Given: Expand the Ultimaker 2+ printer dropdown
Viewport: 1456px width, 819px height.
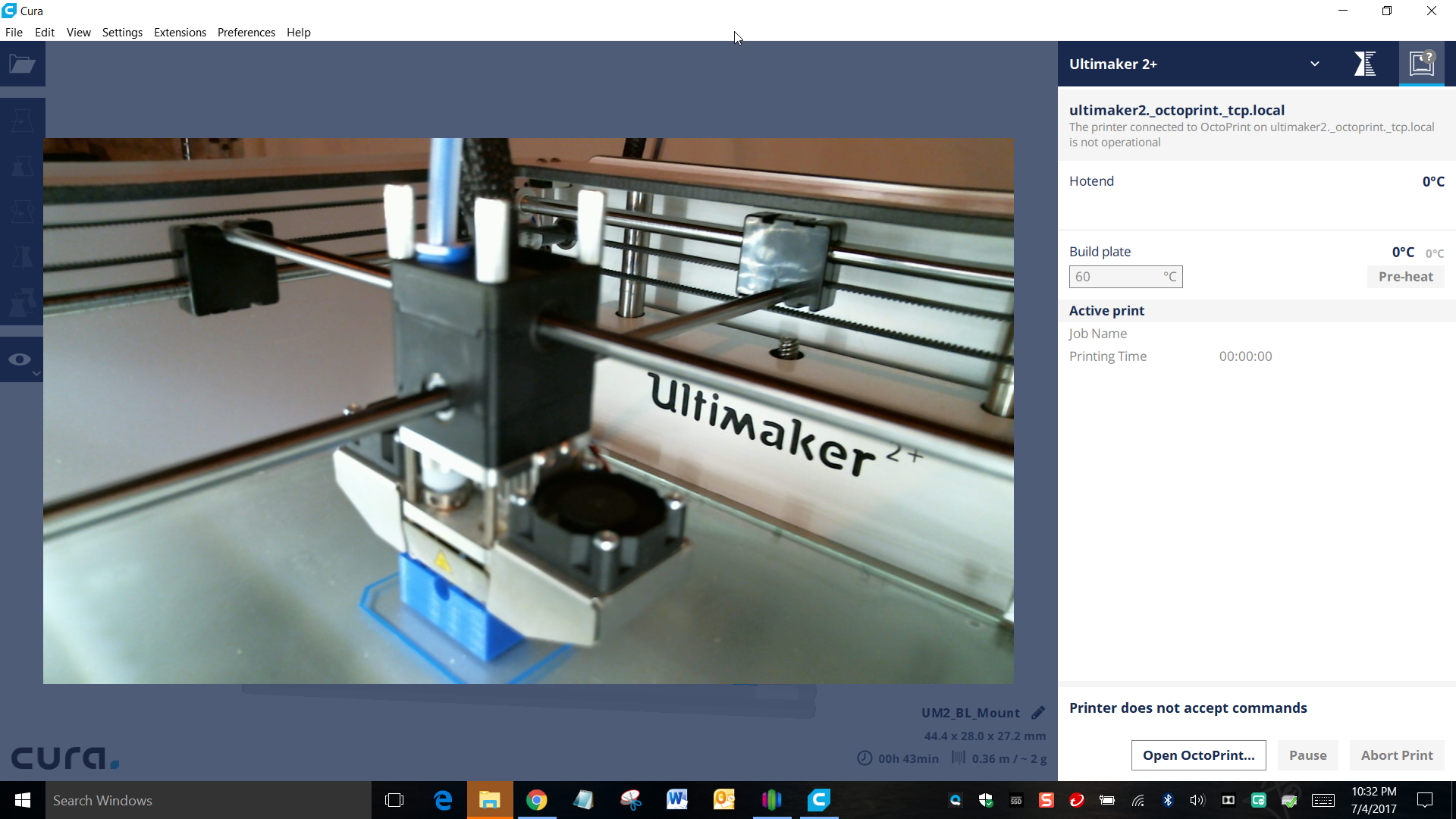Looking at the screenshot, I should coord(1314,64).
